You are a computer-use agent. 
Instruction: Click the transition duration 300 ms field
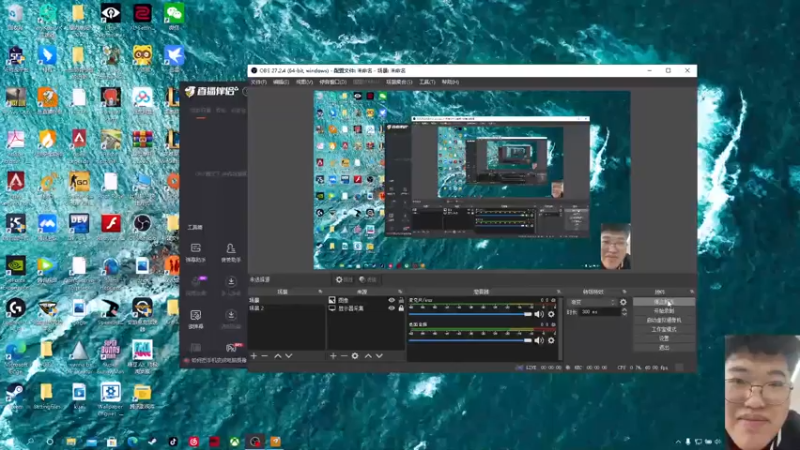click(x=599, y=312)
